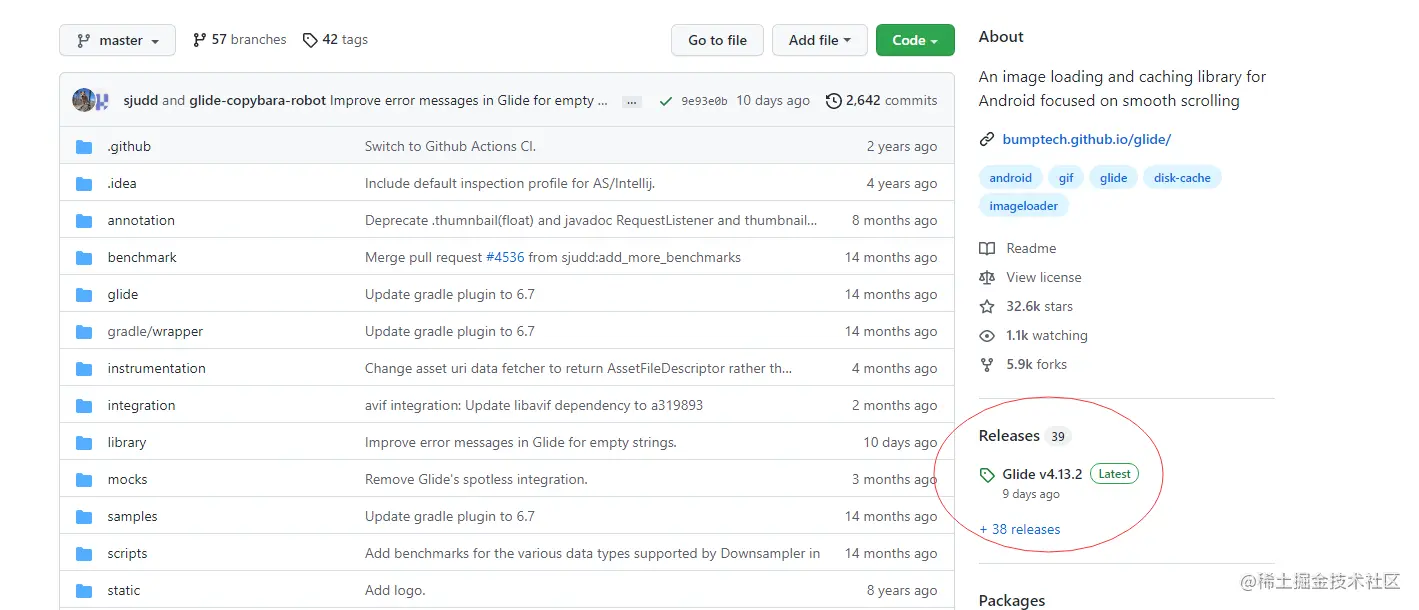Click the benchmark folder icon
Screen dimensions: 1419x610
(84, 258)
